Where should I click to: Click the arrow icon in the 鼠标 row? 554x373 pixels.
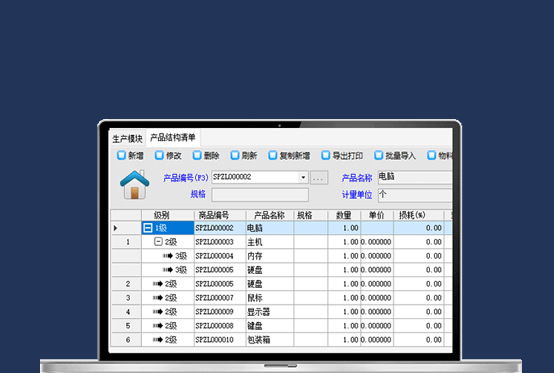158,298
